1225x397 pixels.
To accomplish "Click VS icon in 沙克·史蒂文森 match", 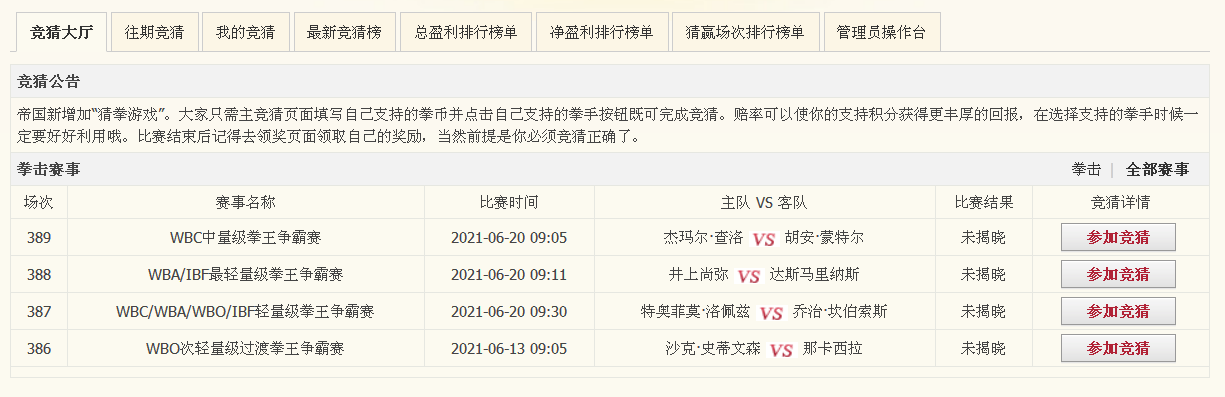I will 782,350.
